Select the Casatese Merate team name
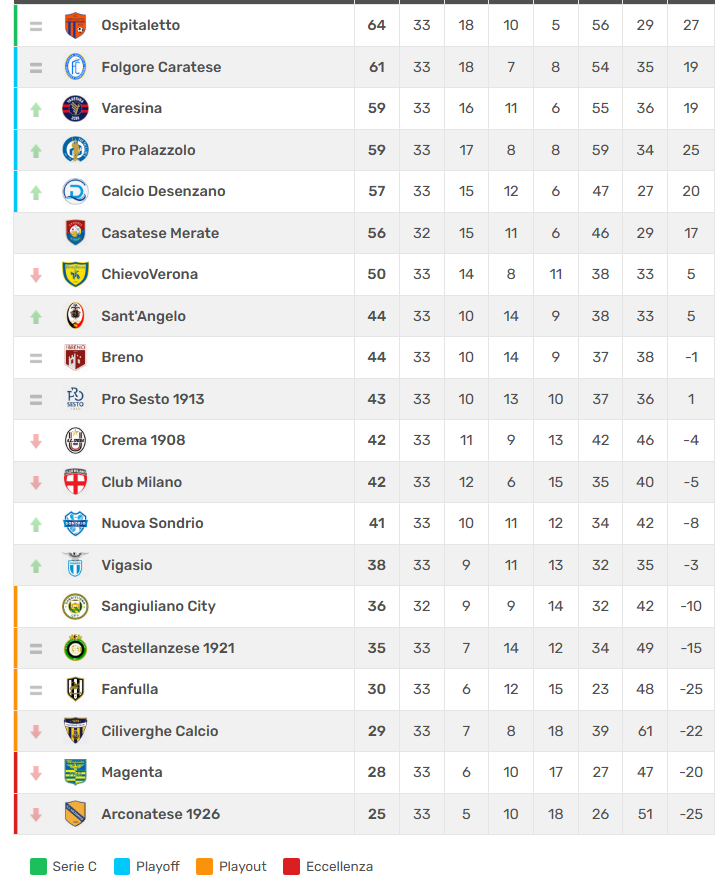This screenshot has height=887, width=723. pos(160,233)
